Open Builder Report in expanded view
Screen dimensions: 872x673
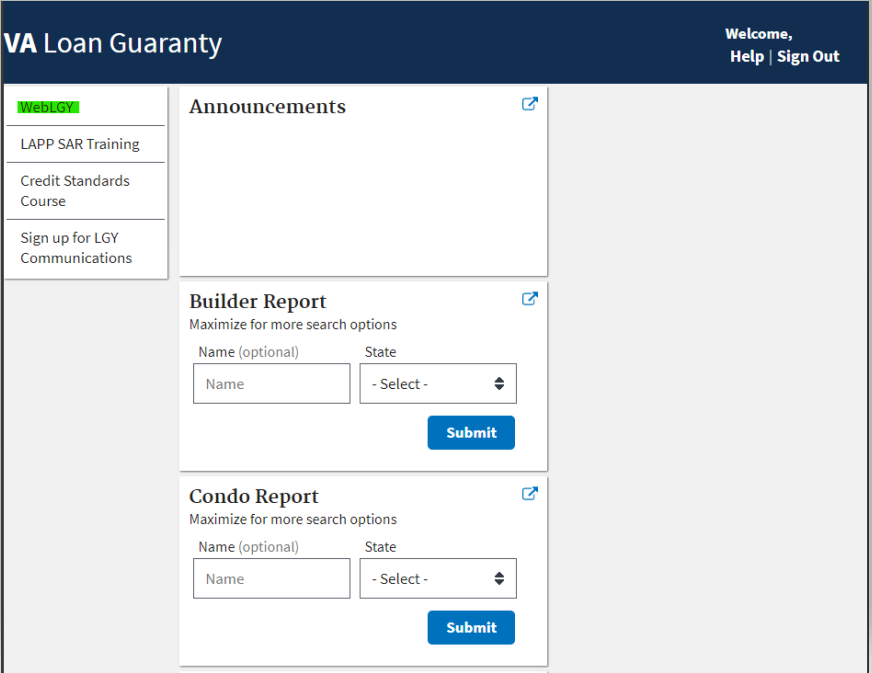pos(529,298)
